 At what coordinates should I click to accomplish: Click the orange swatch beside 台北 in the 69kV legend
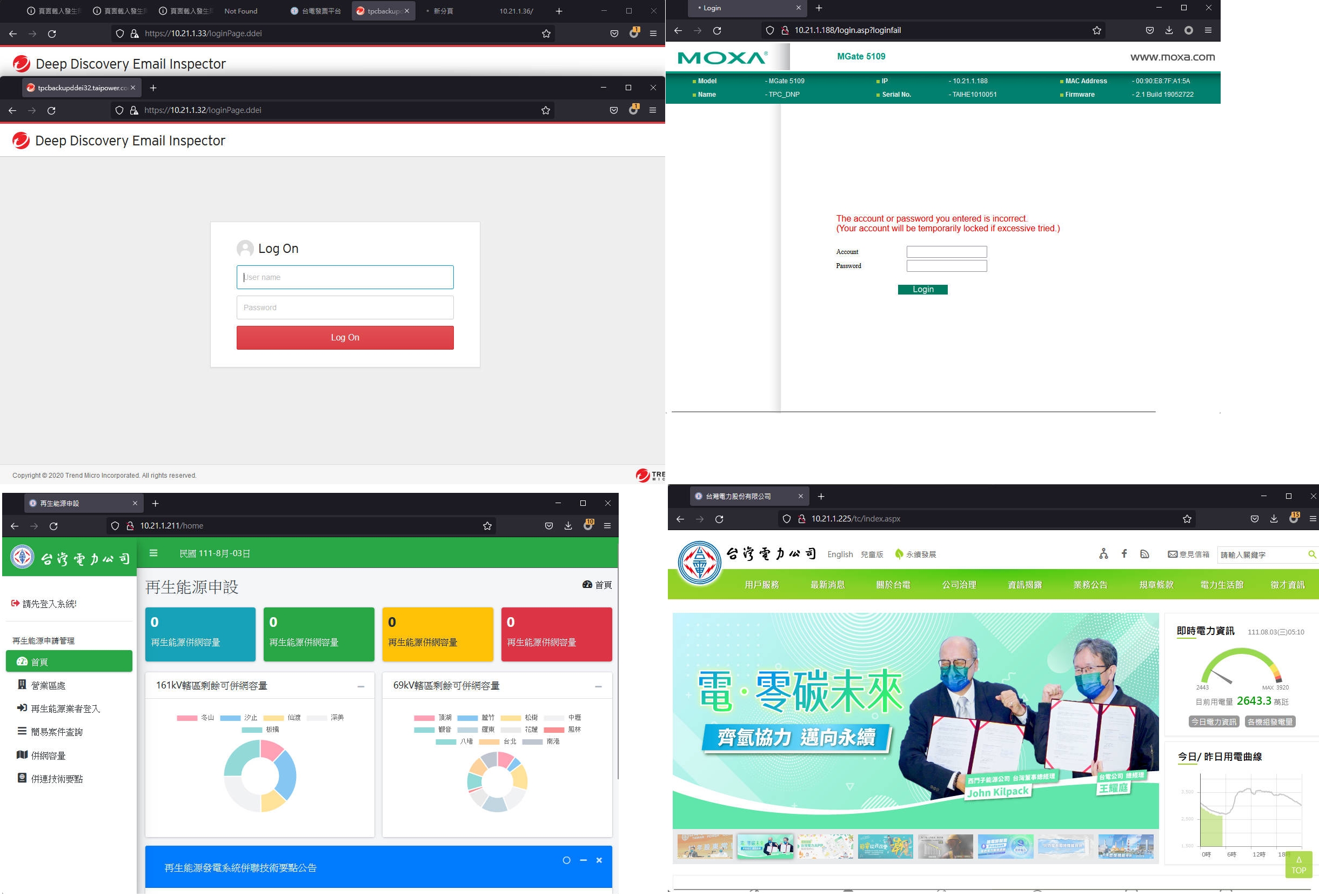click(x=488, y=742)
